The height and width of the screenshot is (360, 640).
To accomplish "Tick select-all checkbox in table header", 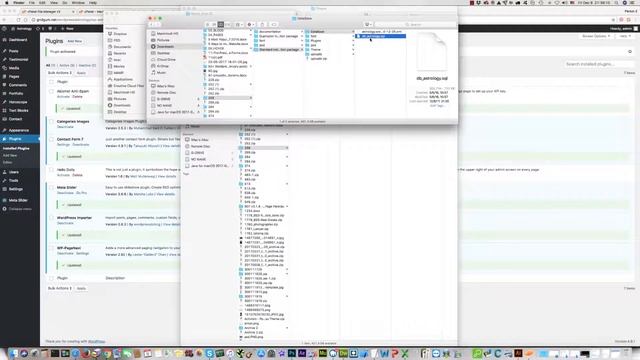I will (51, 82).
